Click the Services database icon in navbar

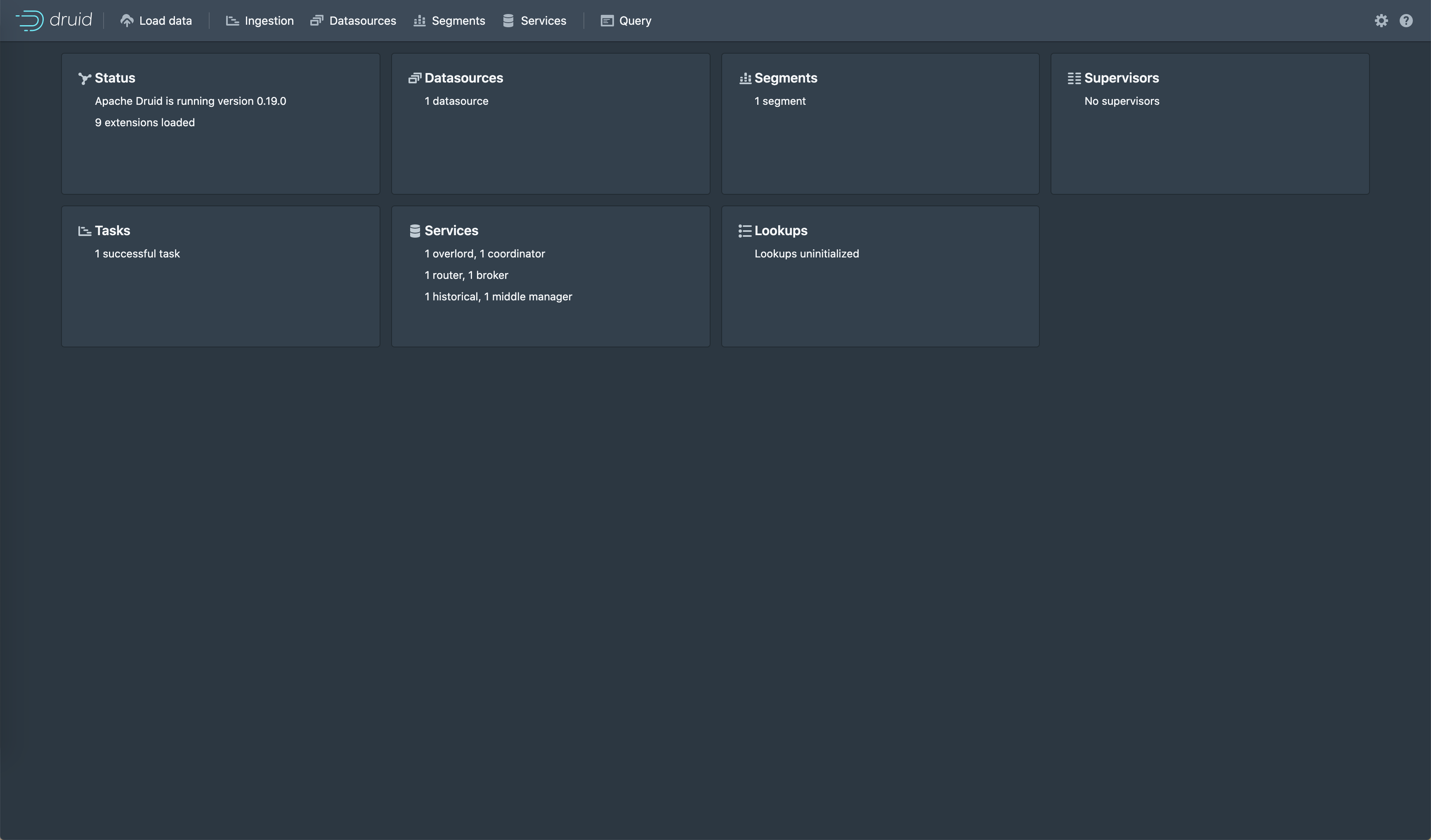tap(508, 21)
